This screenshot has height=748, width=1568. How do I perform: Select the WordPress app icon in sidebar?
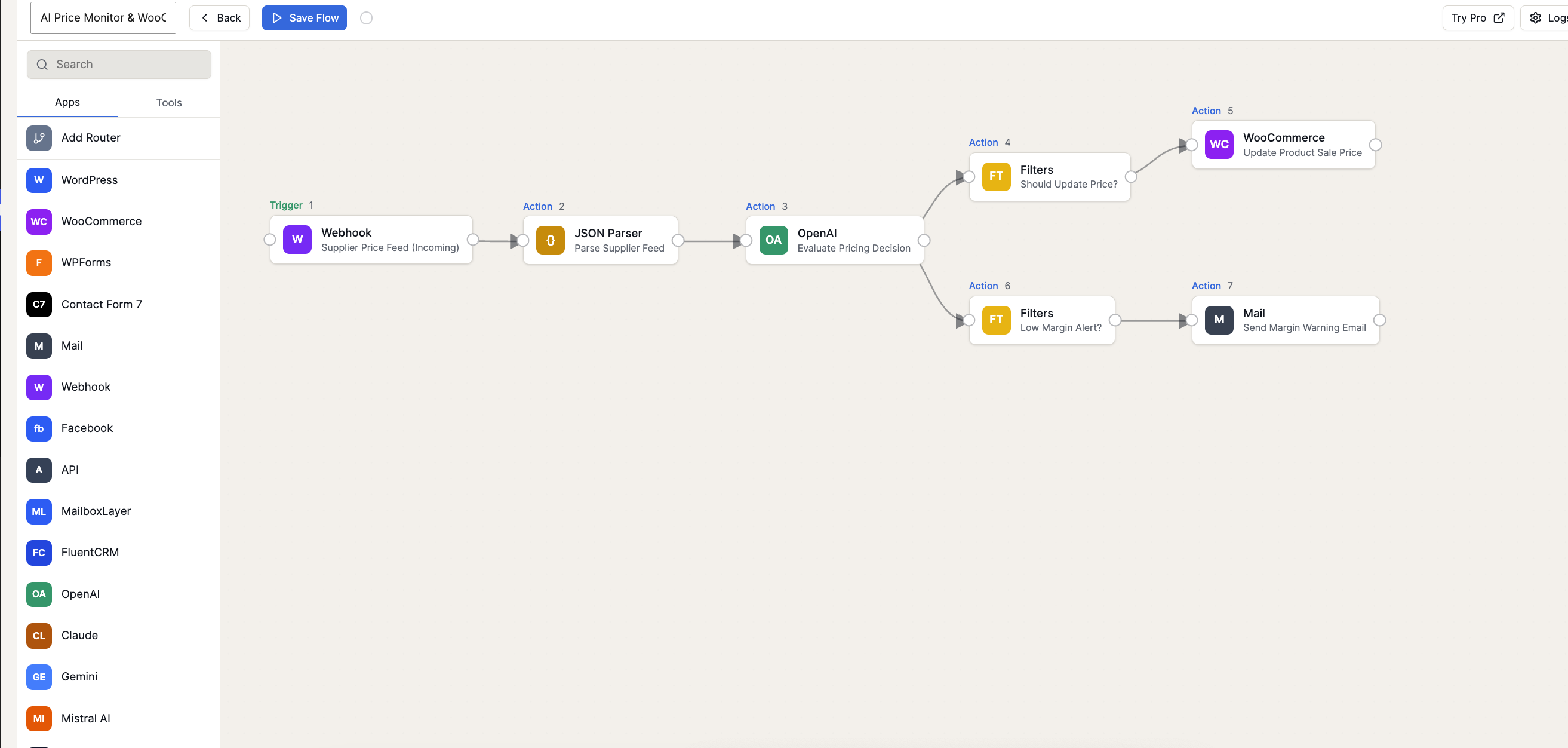39,180
